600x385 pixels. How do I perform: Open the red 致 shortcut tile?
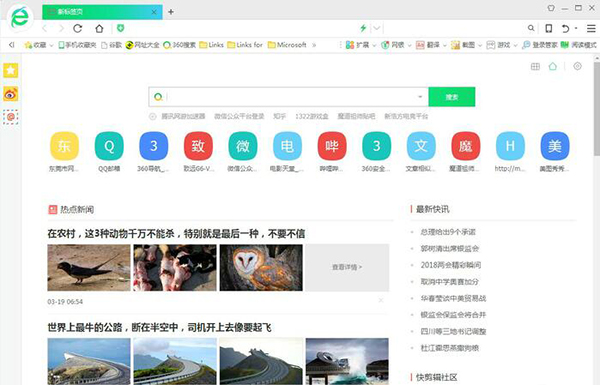(x=198, y=146)
